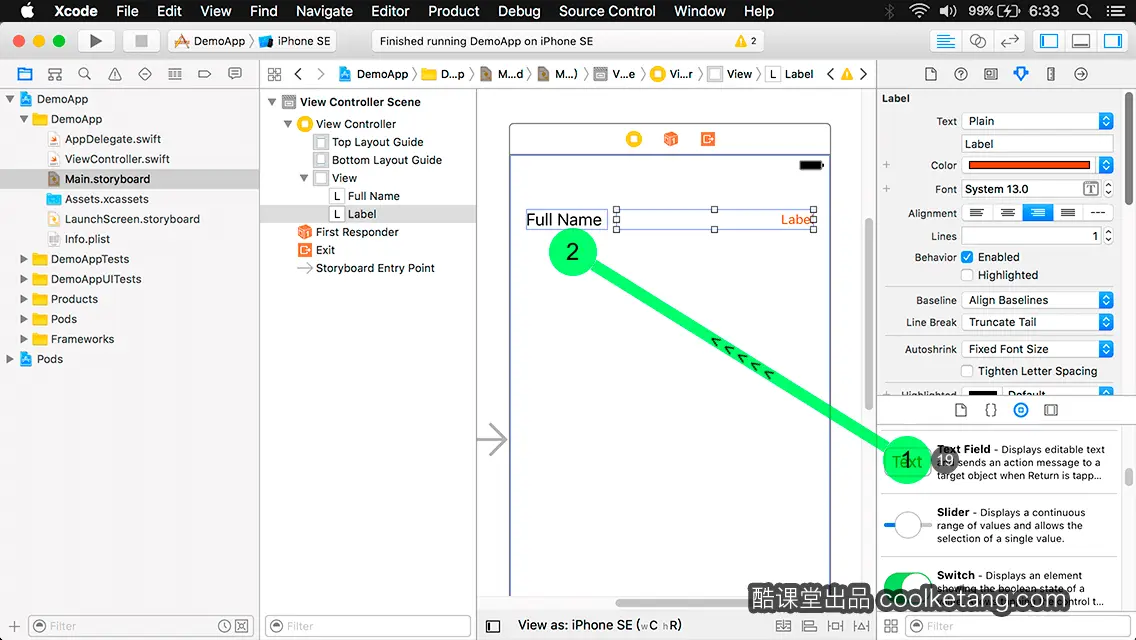
Task: Show the Media library
Action: pyautogui.click(x=1051, y=410)
